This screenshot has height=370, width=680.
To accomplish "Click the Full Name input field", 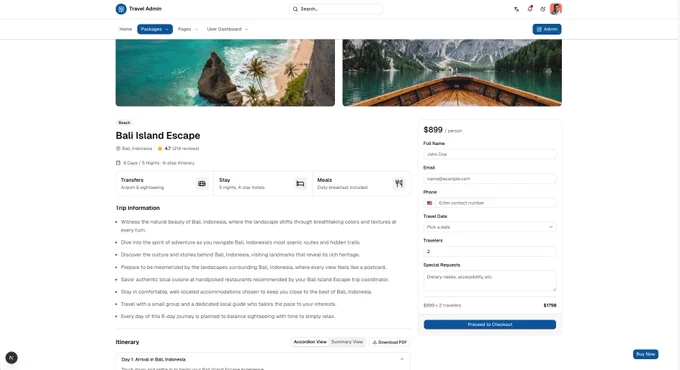I will (x=490, y=154).
